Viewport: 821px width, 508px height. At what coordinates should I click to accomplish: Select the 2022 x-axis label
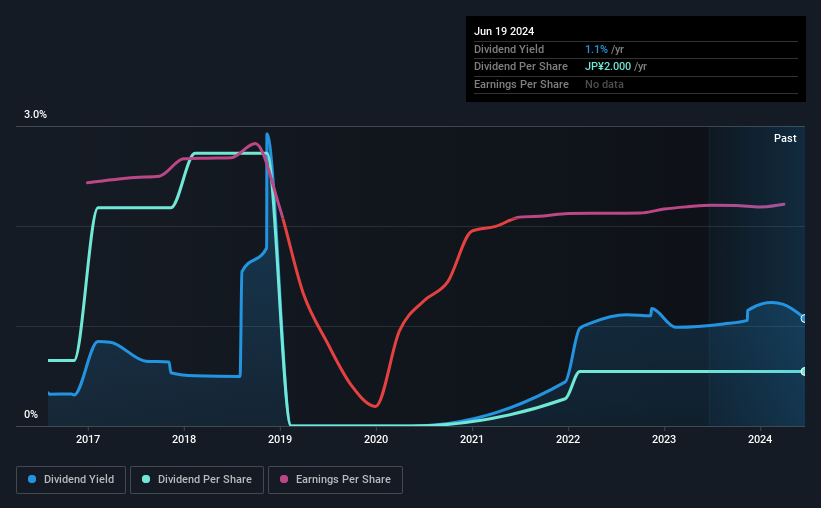[568, 439]
